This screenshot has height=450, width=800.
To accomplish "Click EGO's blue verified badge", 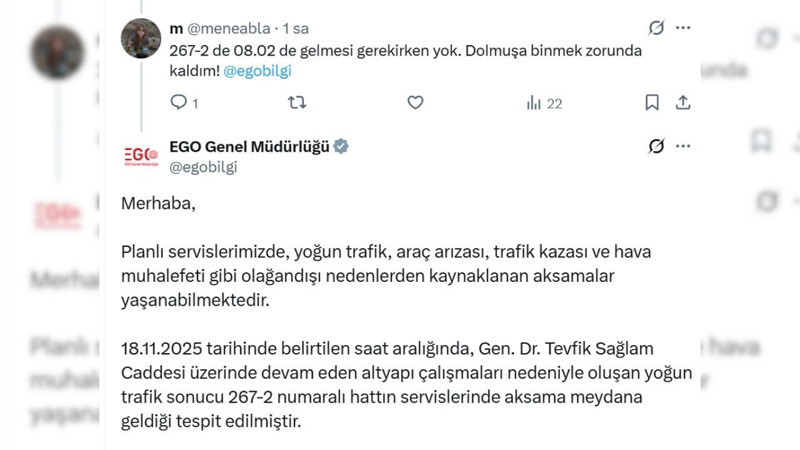I will point(341,147).
